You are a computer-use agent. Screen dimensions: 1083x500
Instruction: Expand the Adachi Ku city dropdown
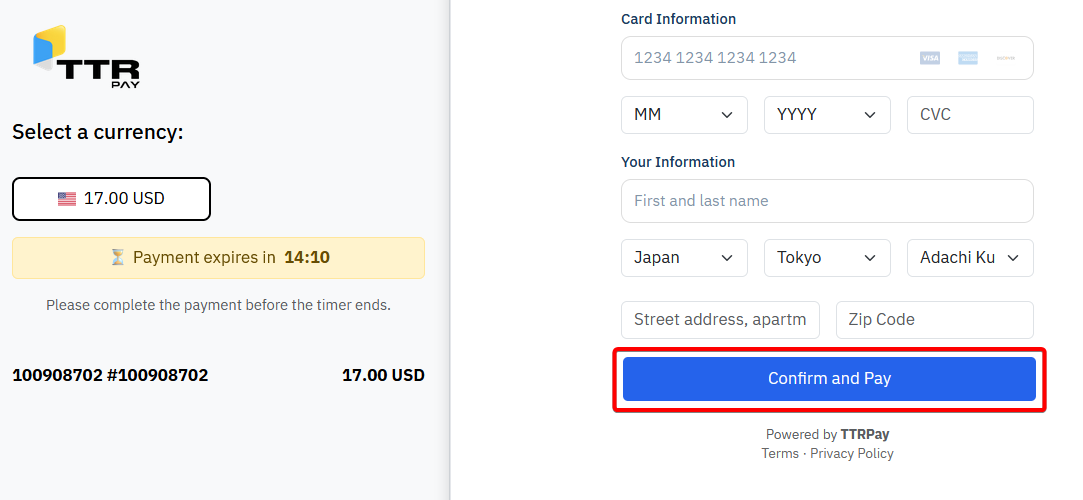(970, 258)
